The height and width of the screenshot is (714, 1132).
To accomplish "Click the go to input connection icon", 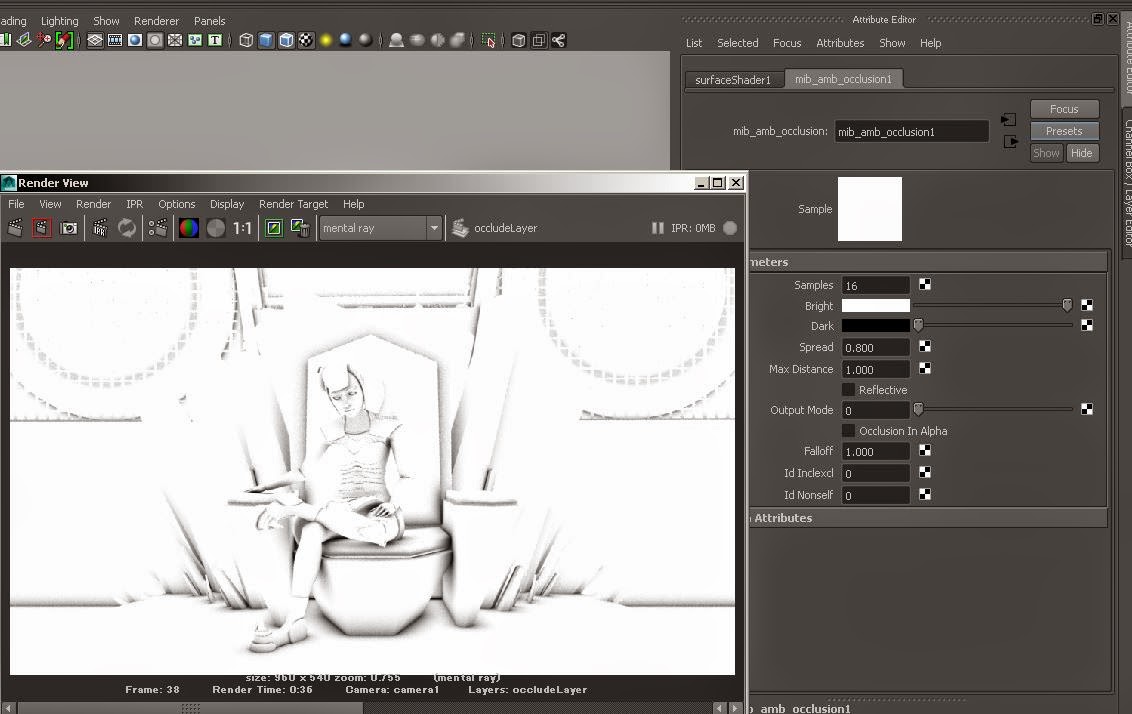I will click(x=1009, y=119).
